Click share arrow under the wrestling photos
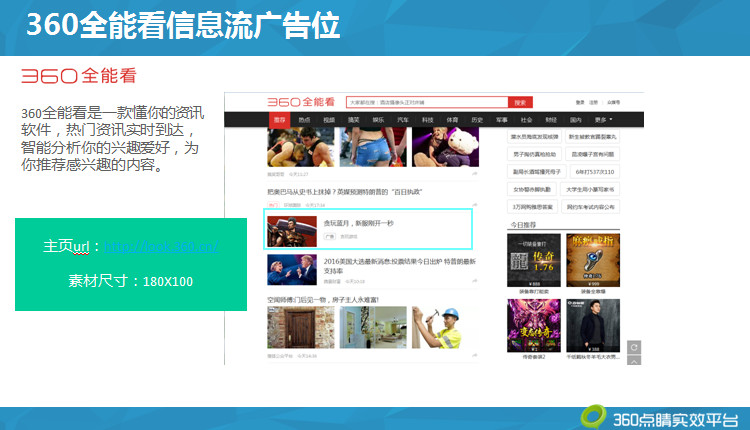 pyautogui.click(x=474, y=174)
